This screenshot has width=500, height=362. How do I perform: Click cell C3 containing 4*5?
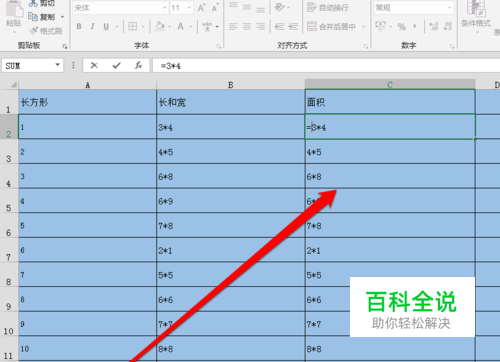point(390,151)
